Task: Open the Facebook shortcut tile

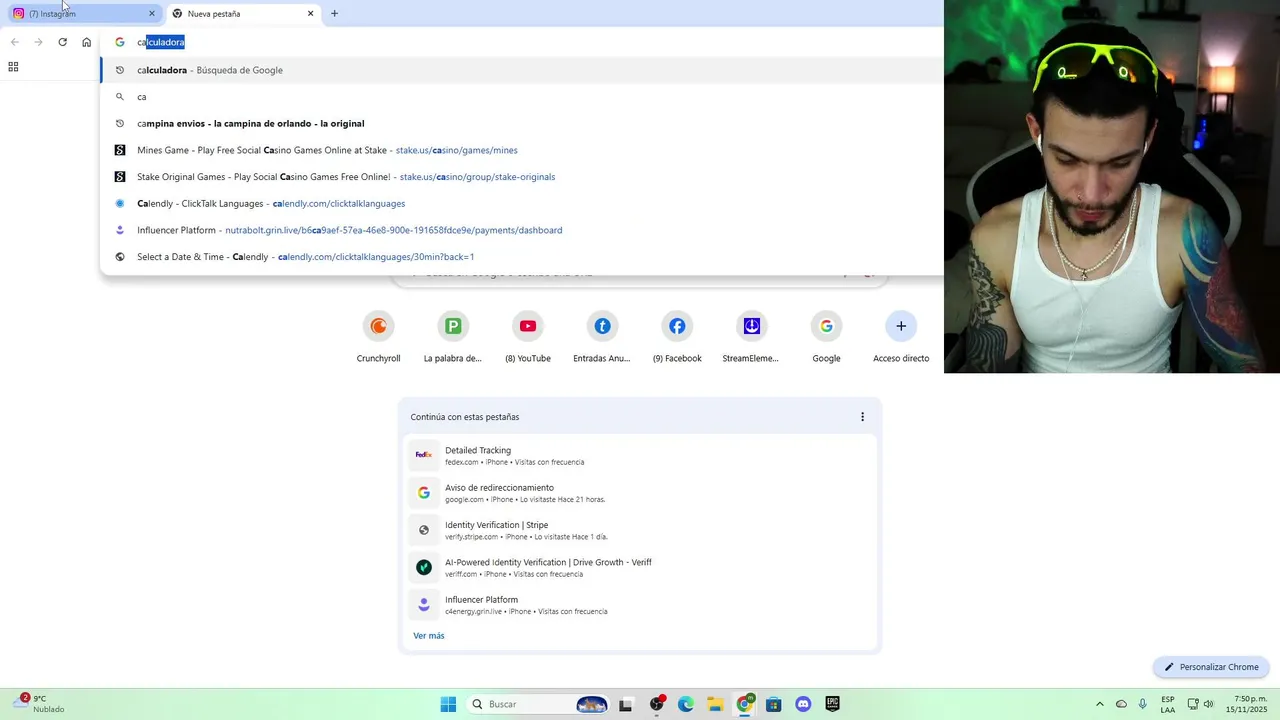Action: point(677,337)
